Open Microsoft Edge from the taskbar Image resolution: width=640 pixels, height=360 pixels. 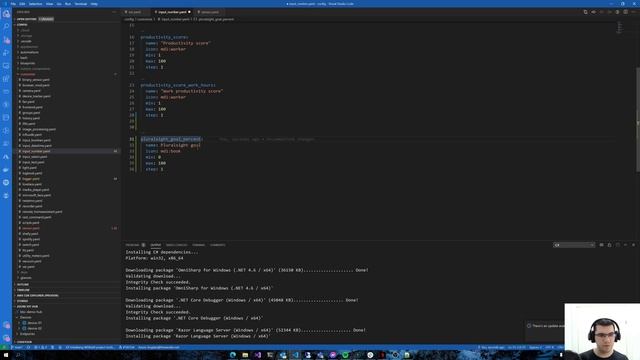(x=233, y=355)
